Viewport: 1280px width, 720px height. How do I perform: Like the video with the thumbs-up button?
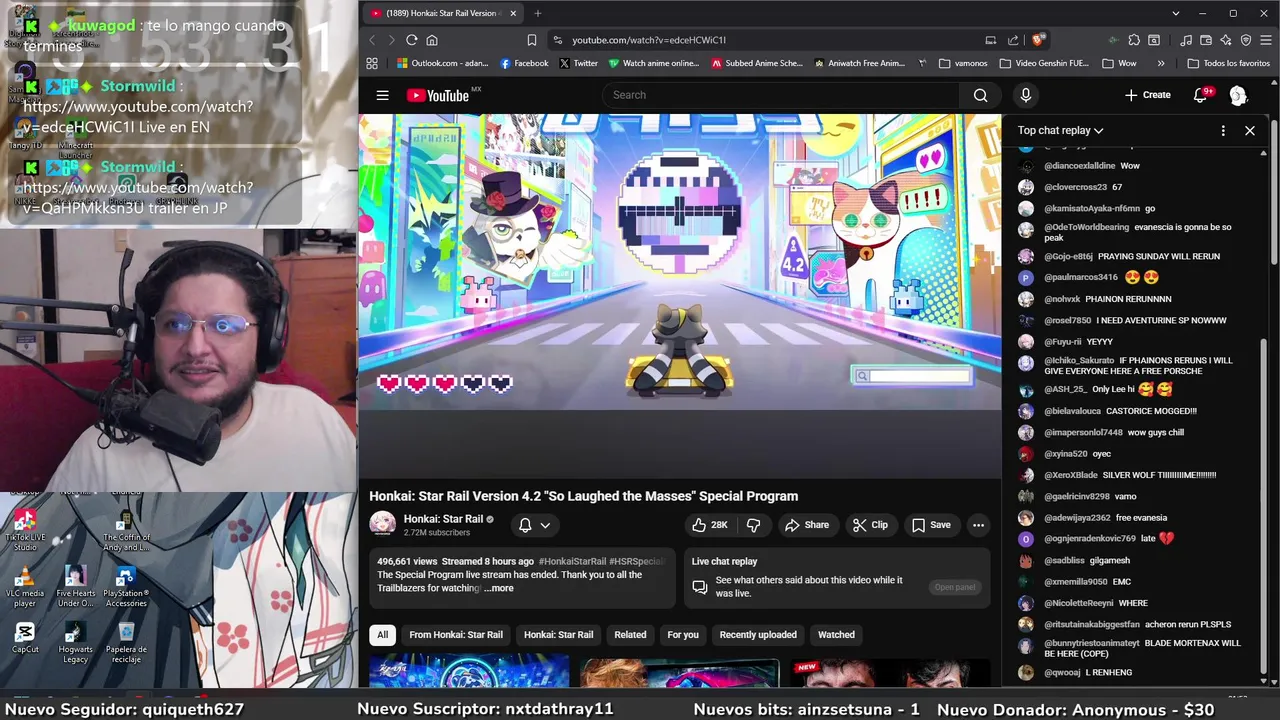click(x=709, y=525)
